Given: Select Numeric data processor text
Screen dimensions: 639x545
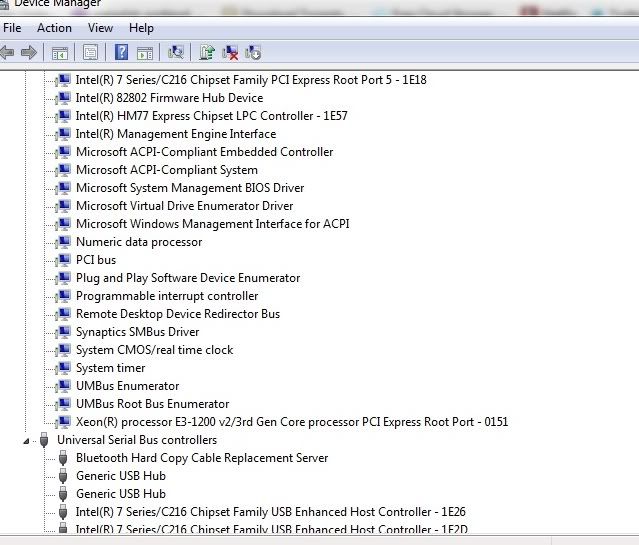Looking at the screenshot, I should point(139,242).
